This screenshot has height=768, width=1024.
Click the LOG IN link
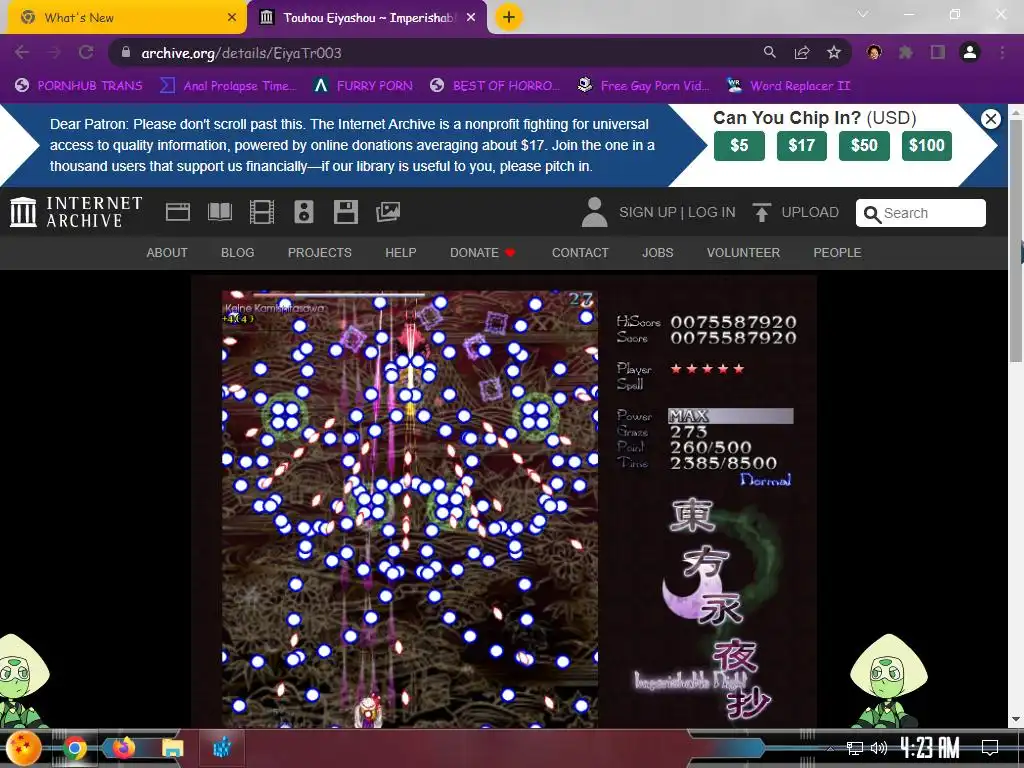711,212
